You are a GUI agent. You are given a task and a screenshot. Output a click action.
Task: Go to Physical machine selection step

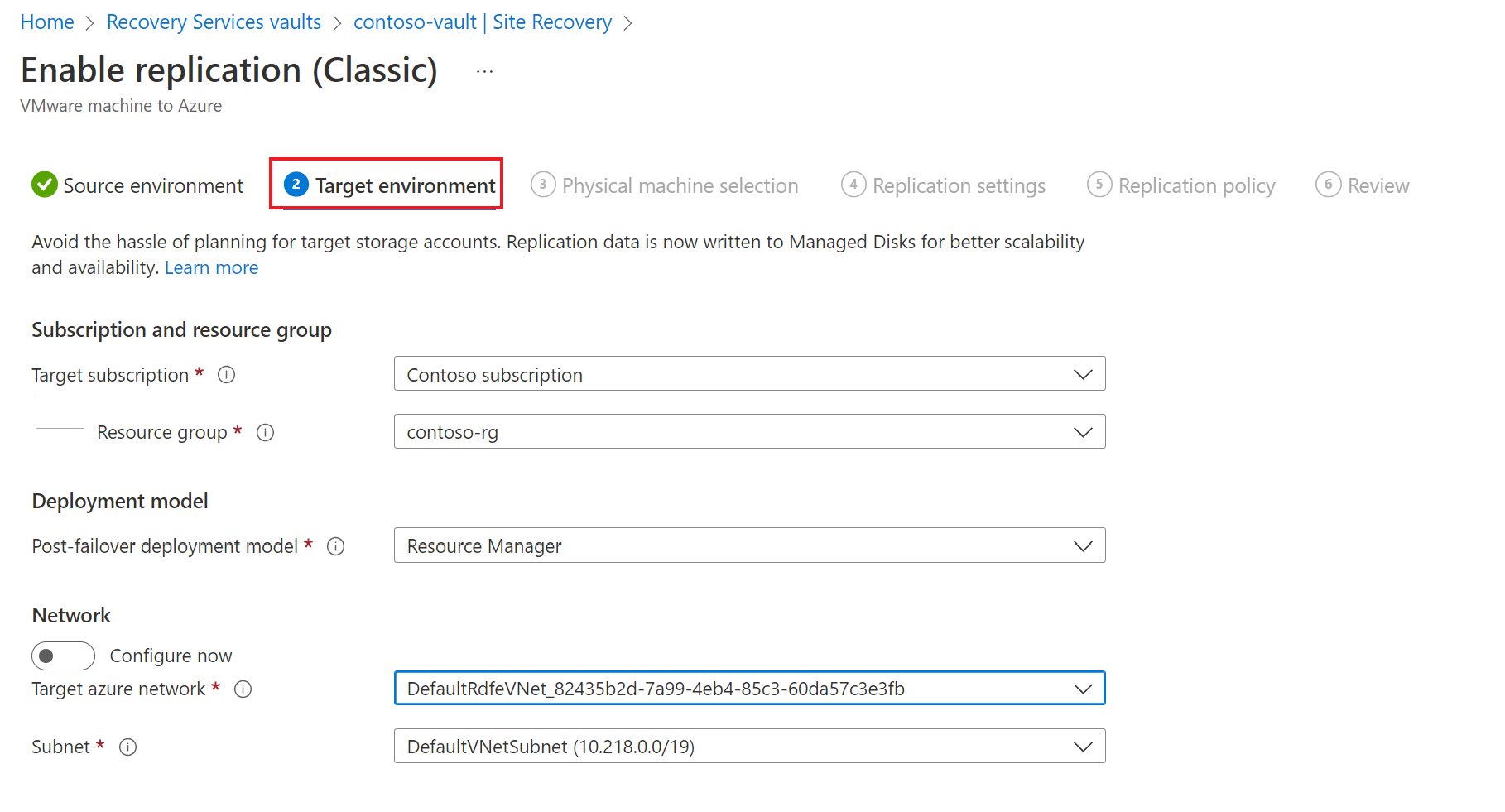pyautogui.click(x=679, y=185)
